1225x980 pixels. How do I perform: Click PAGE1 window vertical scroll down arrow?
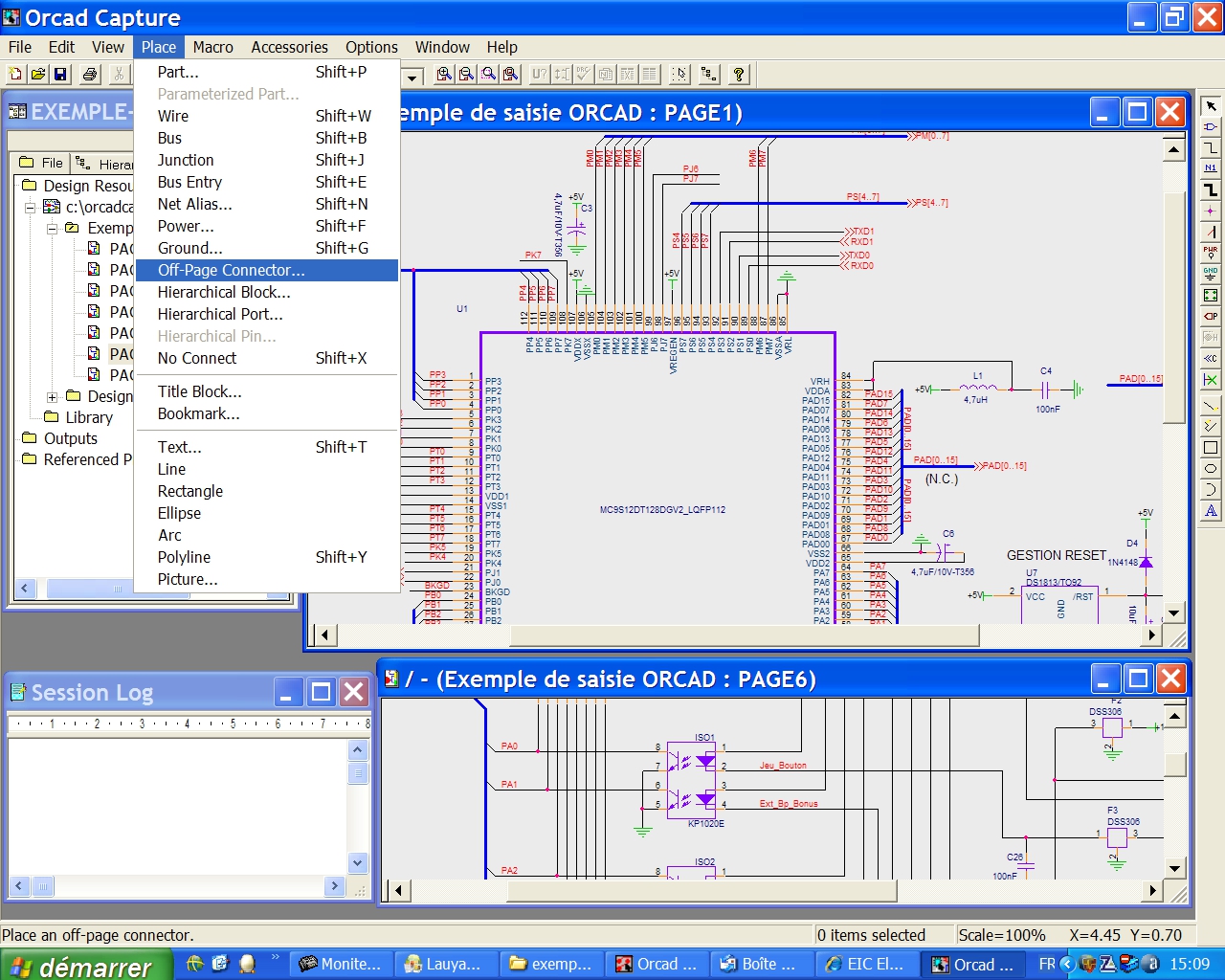[1174, 612]
